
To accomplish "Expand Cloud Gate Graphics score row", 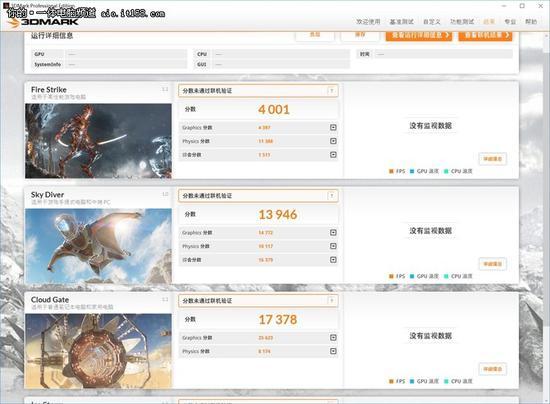I will coord(333,337).
